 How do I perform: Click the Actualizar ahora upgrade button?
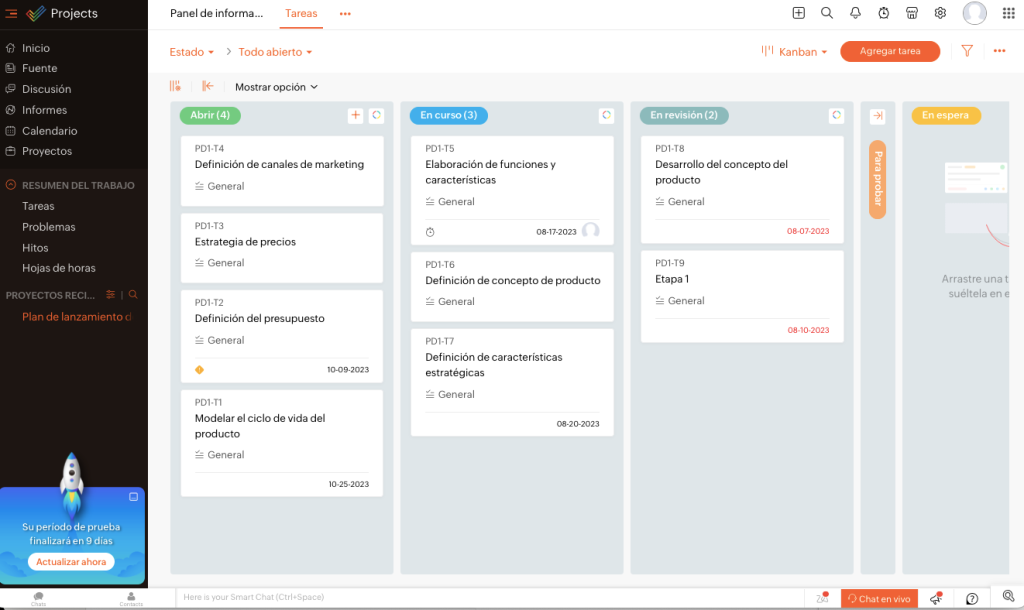(x=71, y=562)
